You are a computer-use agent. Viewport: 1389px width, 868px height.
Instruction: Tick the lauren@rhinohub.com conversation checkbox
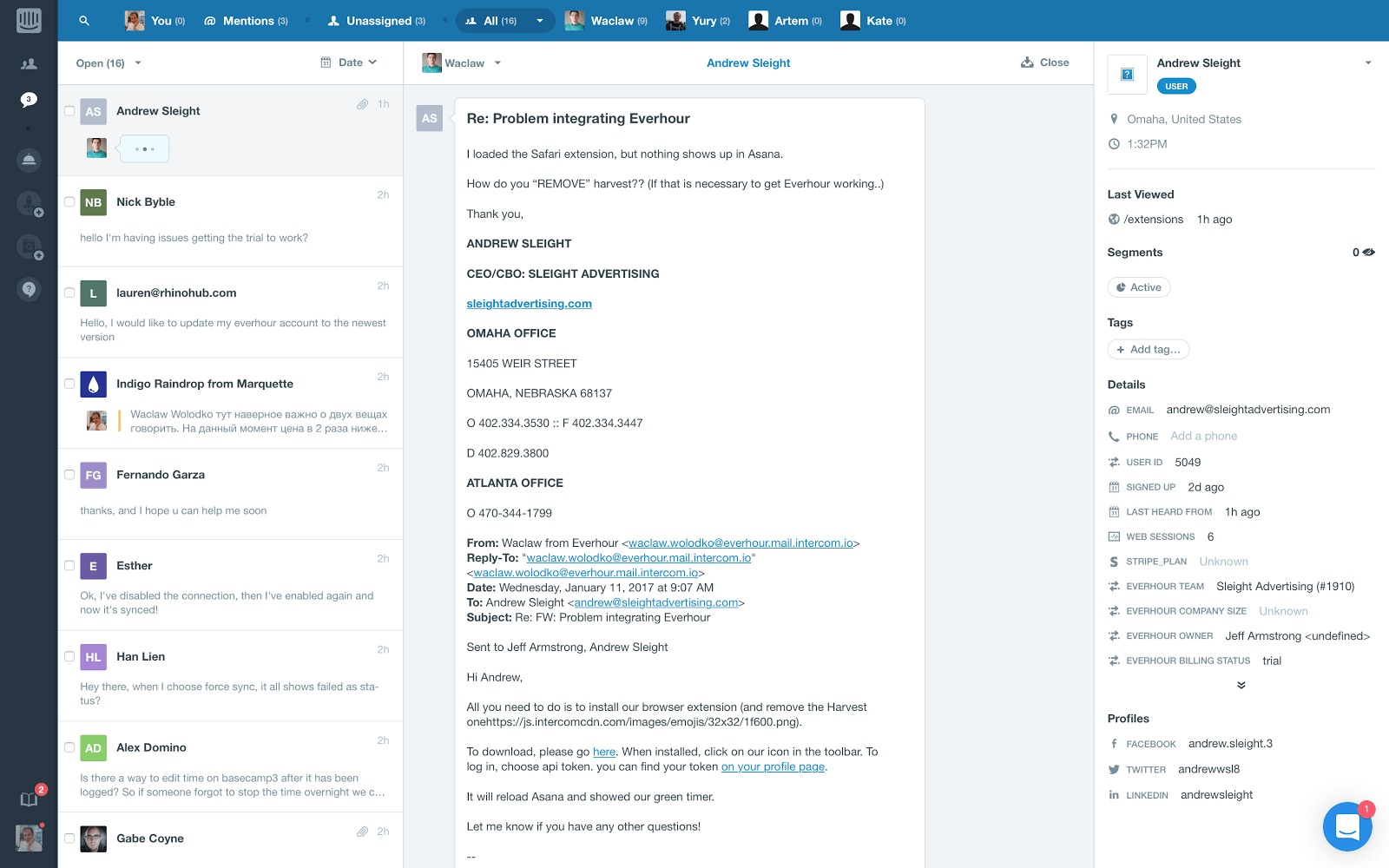coord(69,293)
